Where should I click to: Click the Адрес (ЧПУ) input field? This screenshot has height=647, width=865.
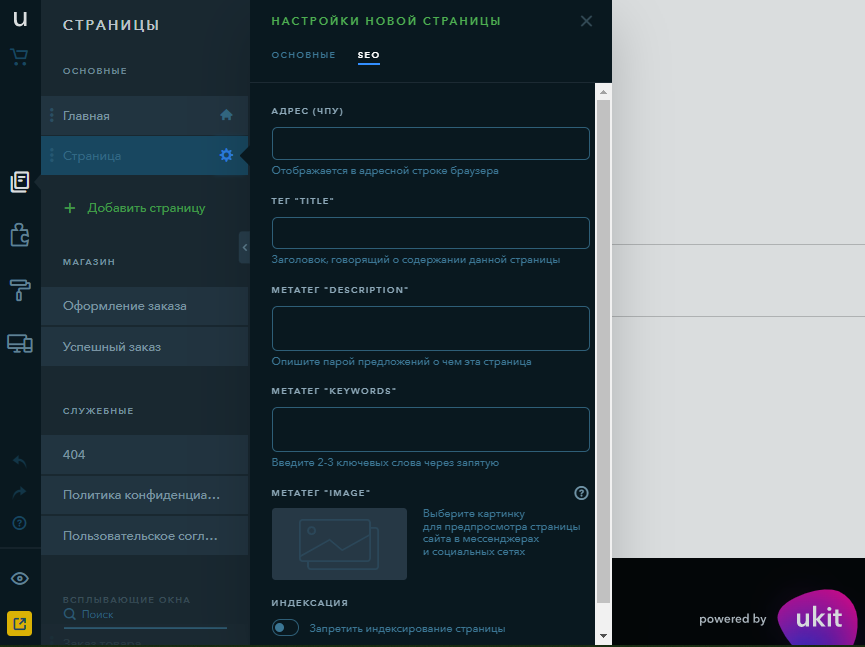(x=430, y=144)
